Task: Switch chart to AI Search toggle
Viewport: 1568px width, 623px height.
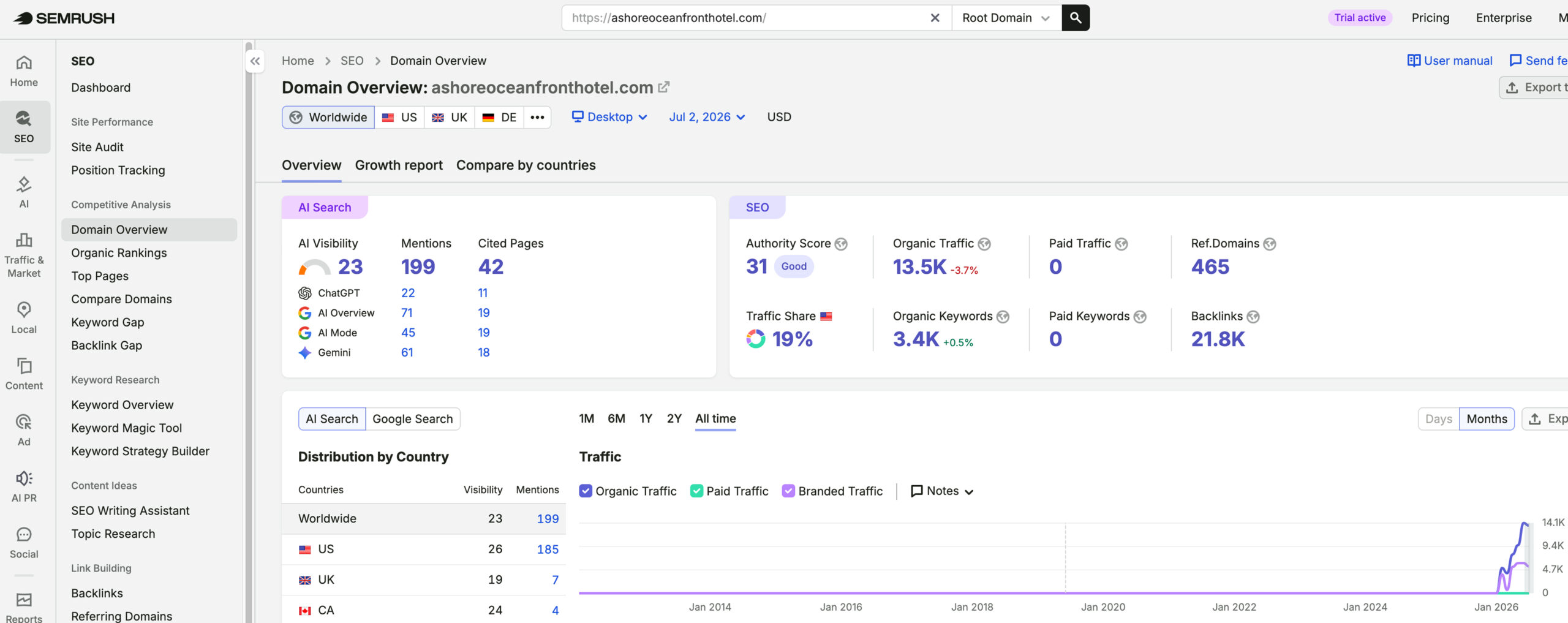Action: pyautogui.click(x=332, y=419)
